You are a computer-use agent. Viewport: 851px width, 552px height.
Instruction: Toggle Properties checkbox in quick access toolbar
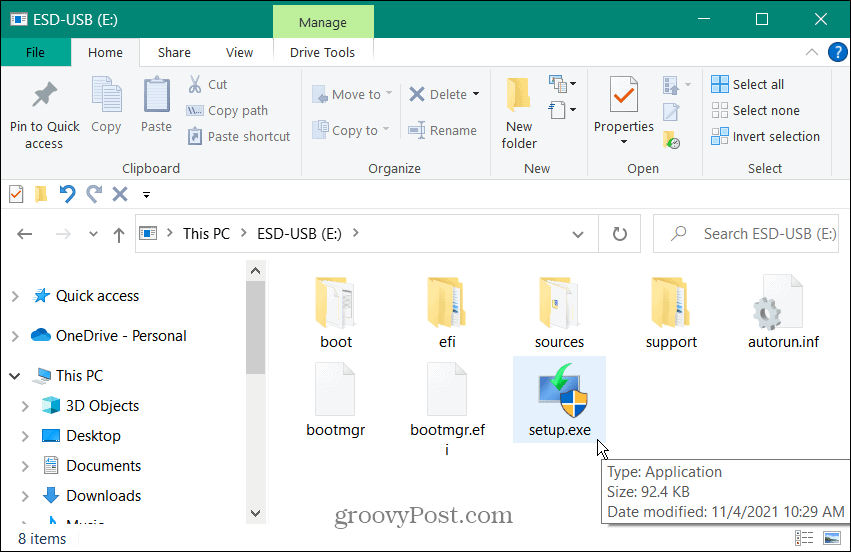click(x=16, y=194)
